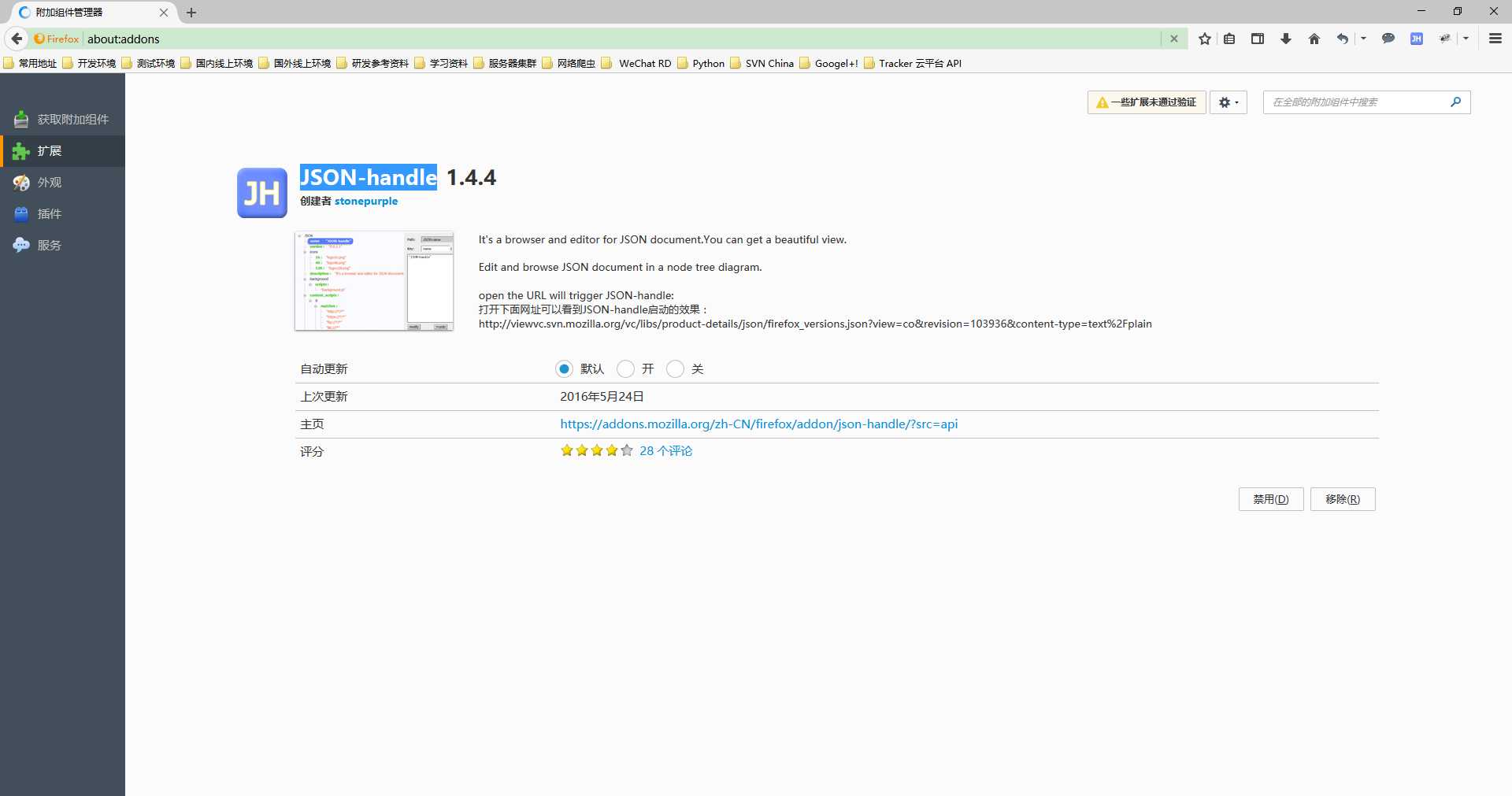Open WeChat RD bookmarks folder
This screenshot has height=796, width=1512.
tap(637, 64)
